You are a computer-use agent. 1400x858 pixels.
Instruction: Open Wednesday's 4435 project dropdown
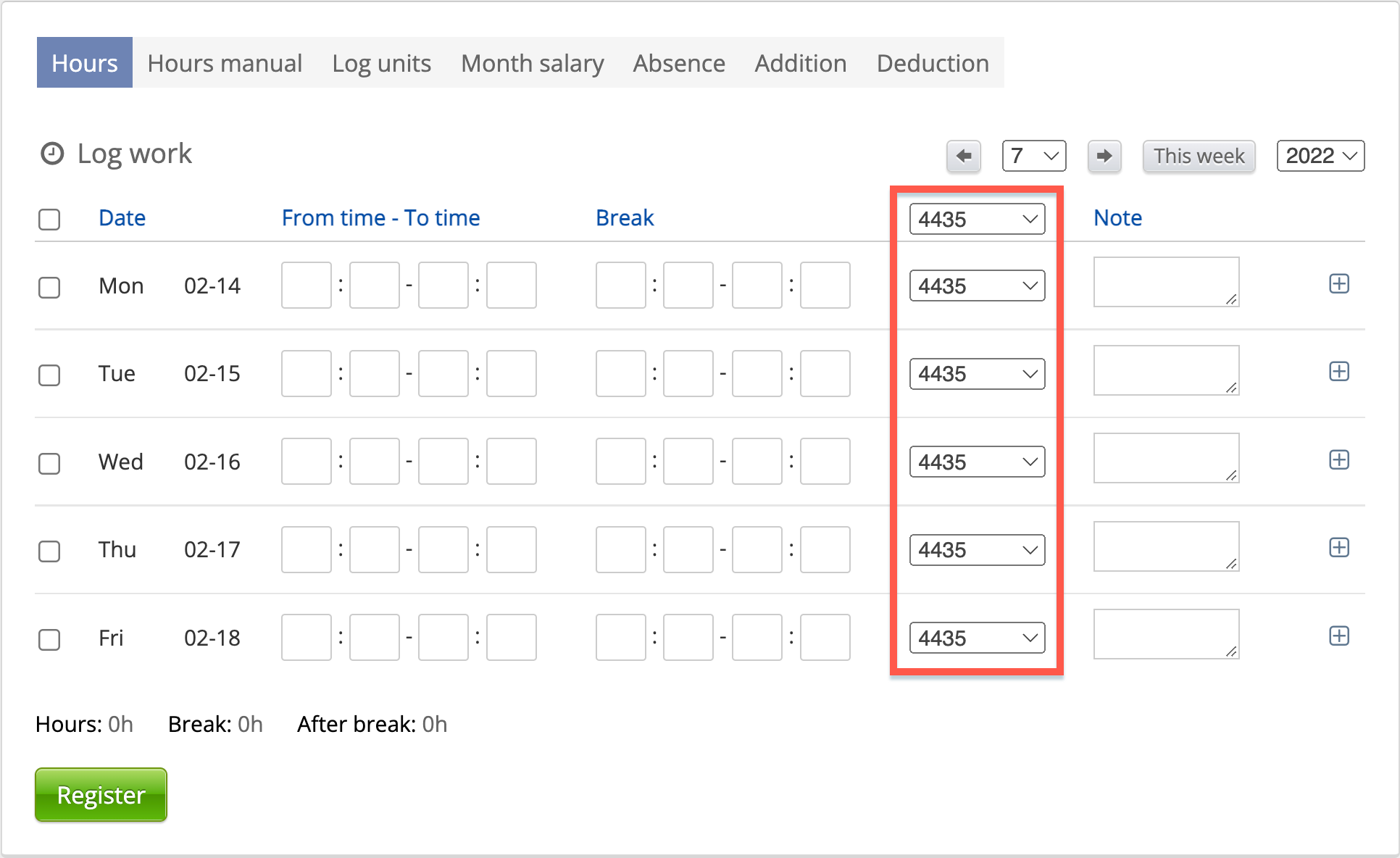pyautogui.click(x=977, y=462)
